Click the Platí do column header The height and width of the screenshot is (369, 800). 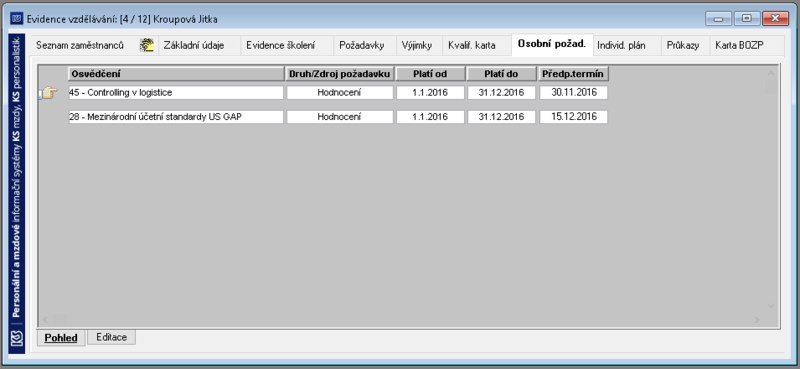point(501,74)
